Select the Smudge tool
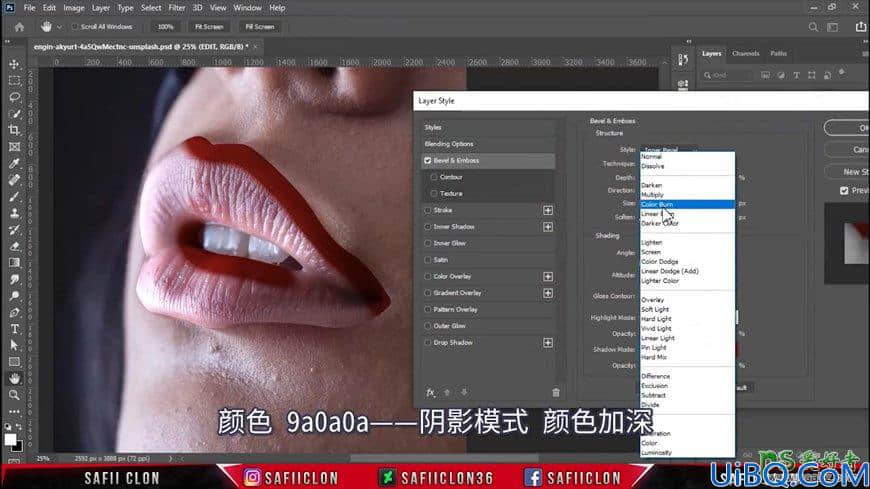 point(14,279)
